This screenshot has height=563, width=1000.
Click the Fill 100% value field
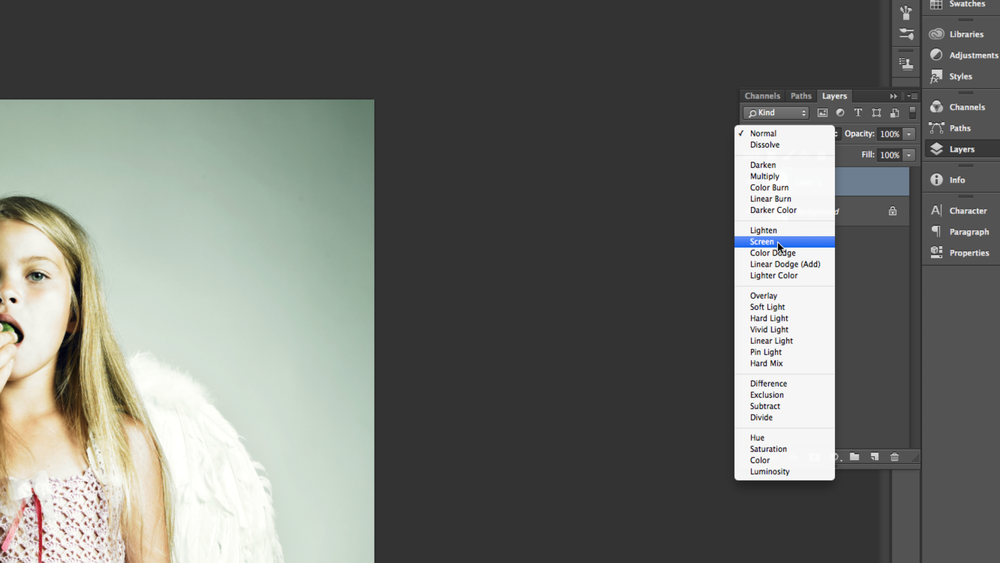[890, 155]
